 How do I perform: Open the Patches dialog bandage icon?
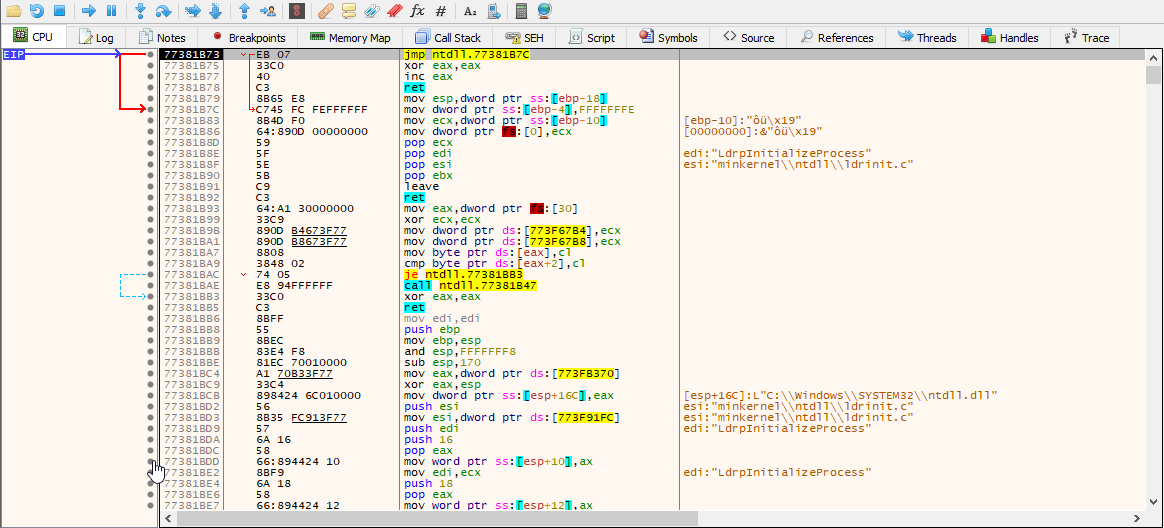(326, 10)
